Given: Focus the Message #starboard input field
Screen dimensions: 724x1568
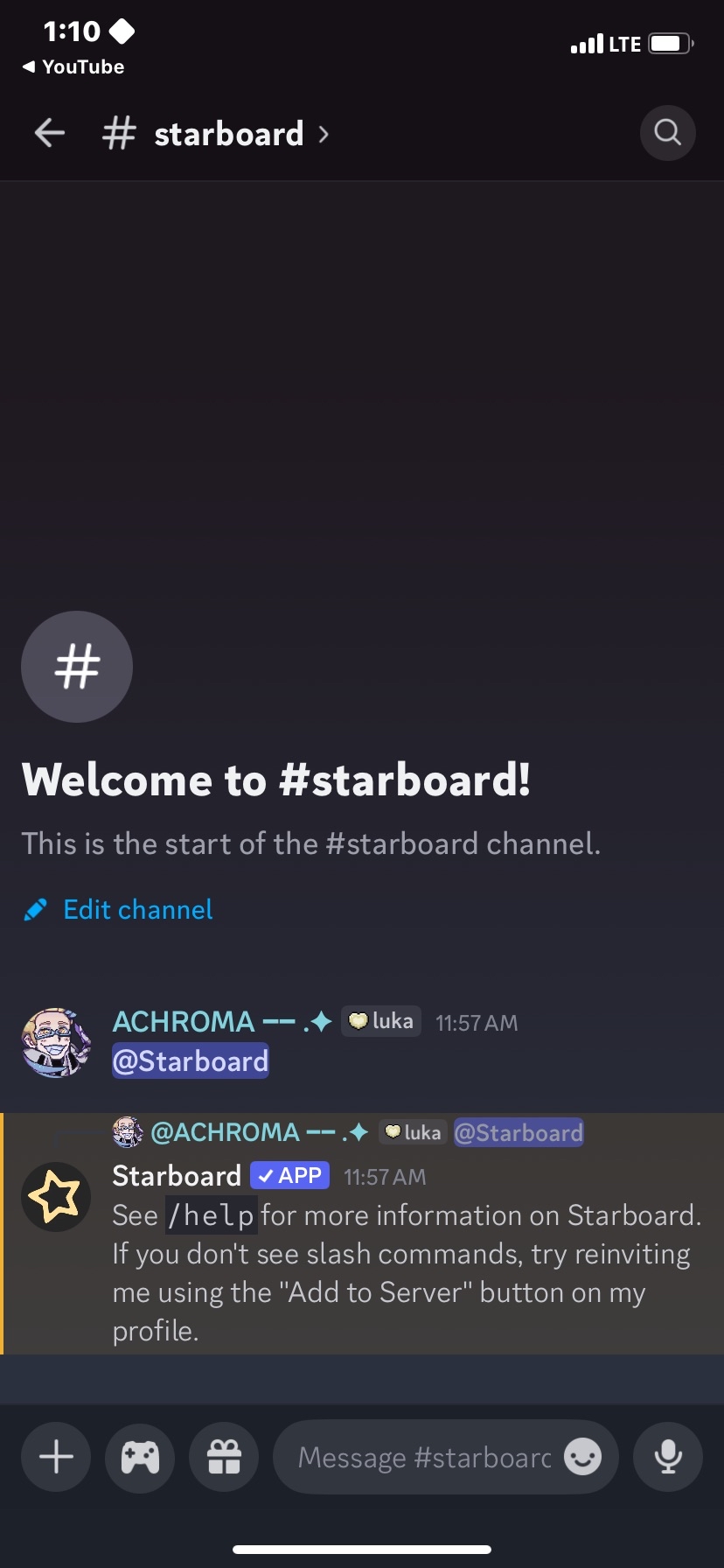Looking at the screenshot, I should point(425,1457).
